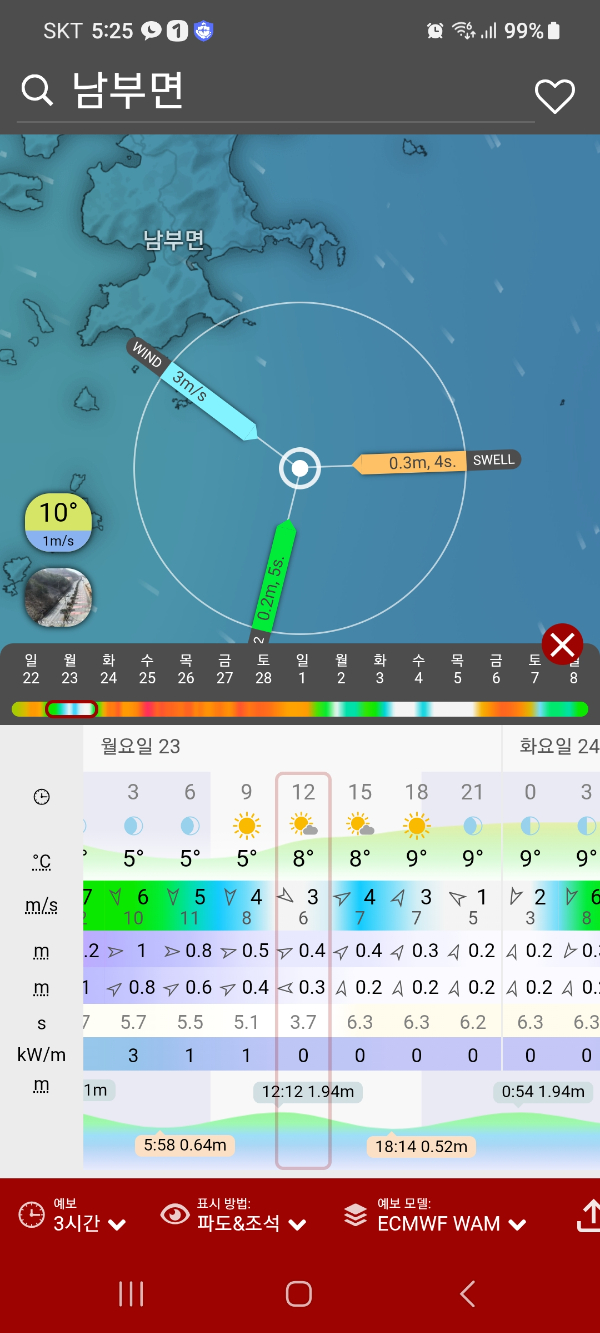
Task: Tap the spot marker at circle center
Action: pos(299,468)
